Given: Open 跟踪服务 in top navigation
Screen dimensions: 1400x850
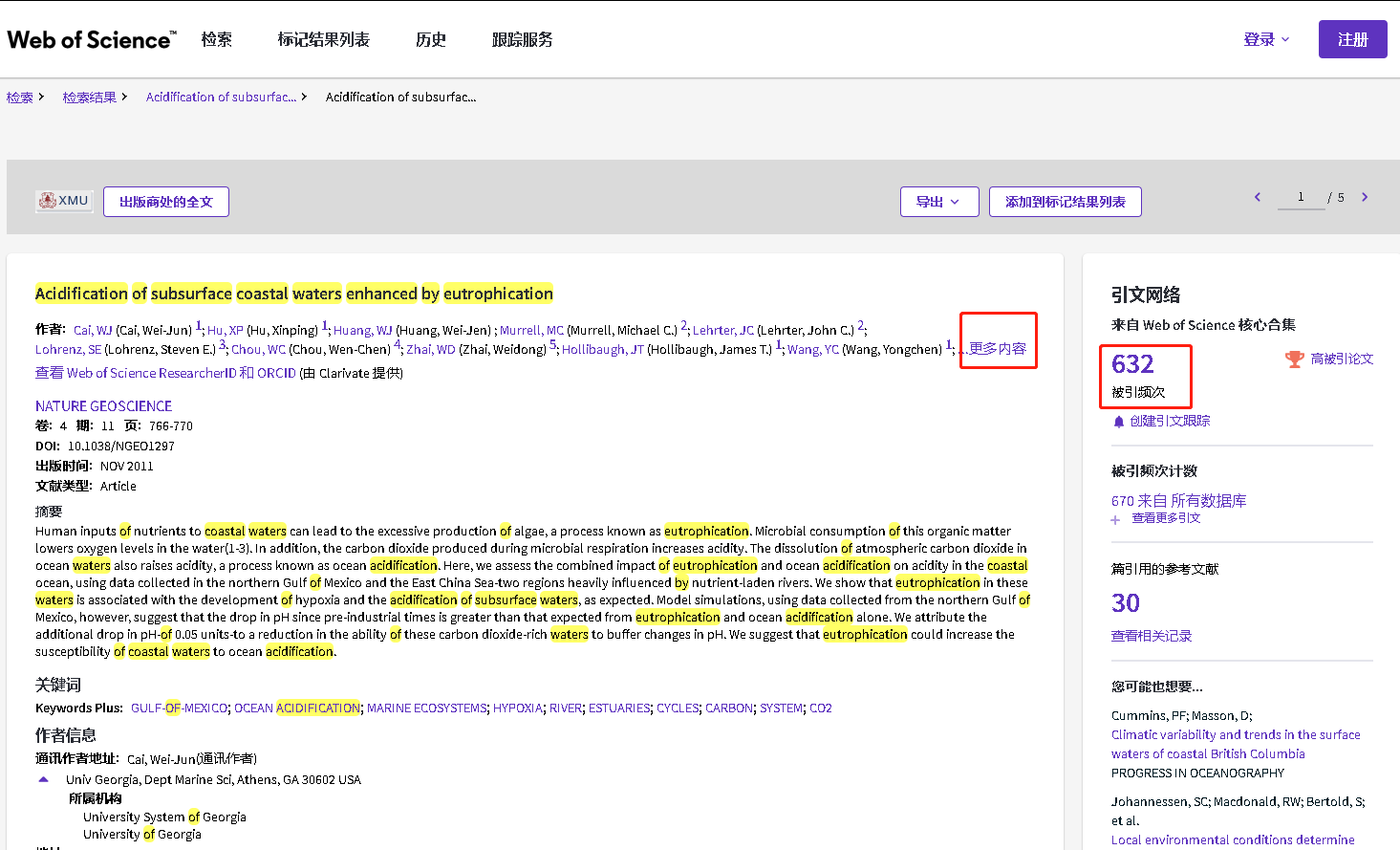Looking at the screenshot, I should pyautogui.click(x=522, y=39).
